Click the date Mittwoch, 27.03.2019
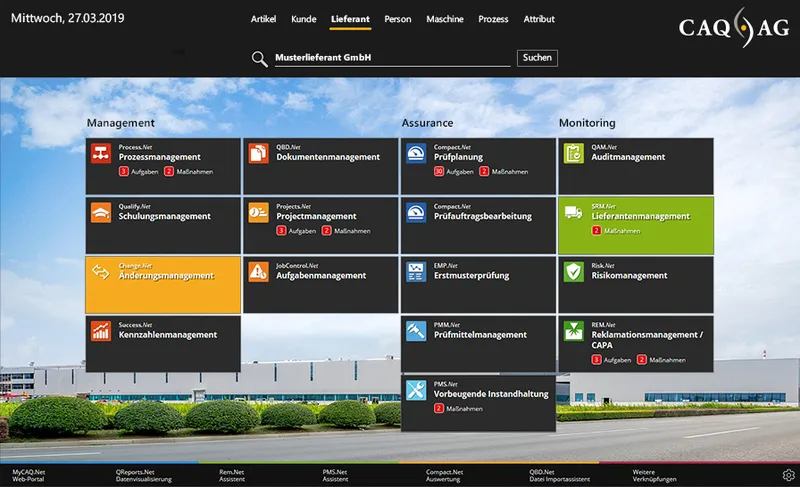Screen dimensions: 800x487 pos(67,18)
